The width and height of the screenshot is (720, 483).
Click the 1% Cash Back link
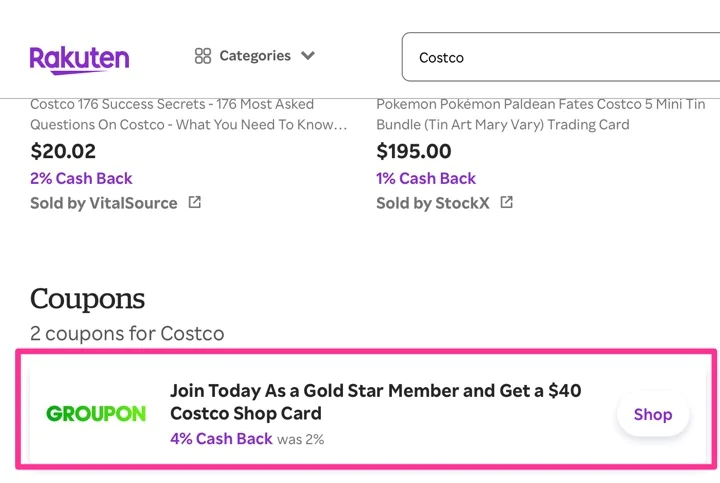point(426,178)
